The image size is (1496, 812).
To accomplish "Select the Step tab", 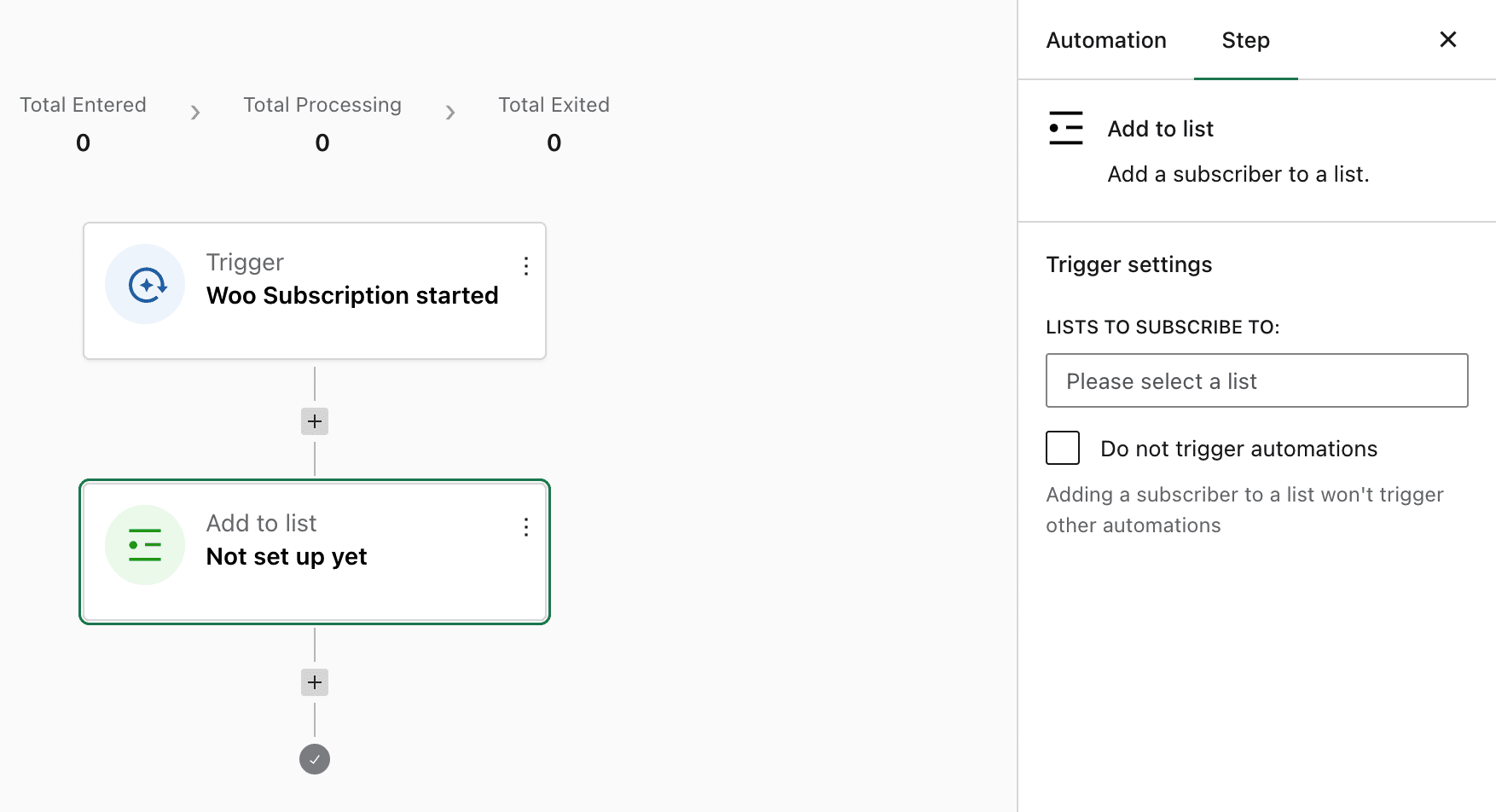I will [1245, 40].
